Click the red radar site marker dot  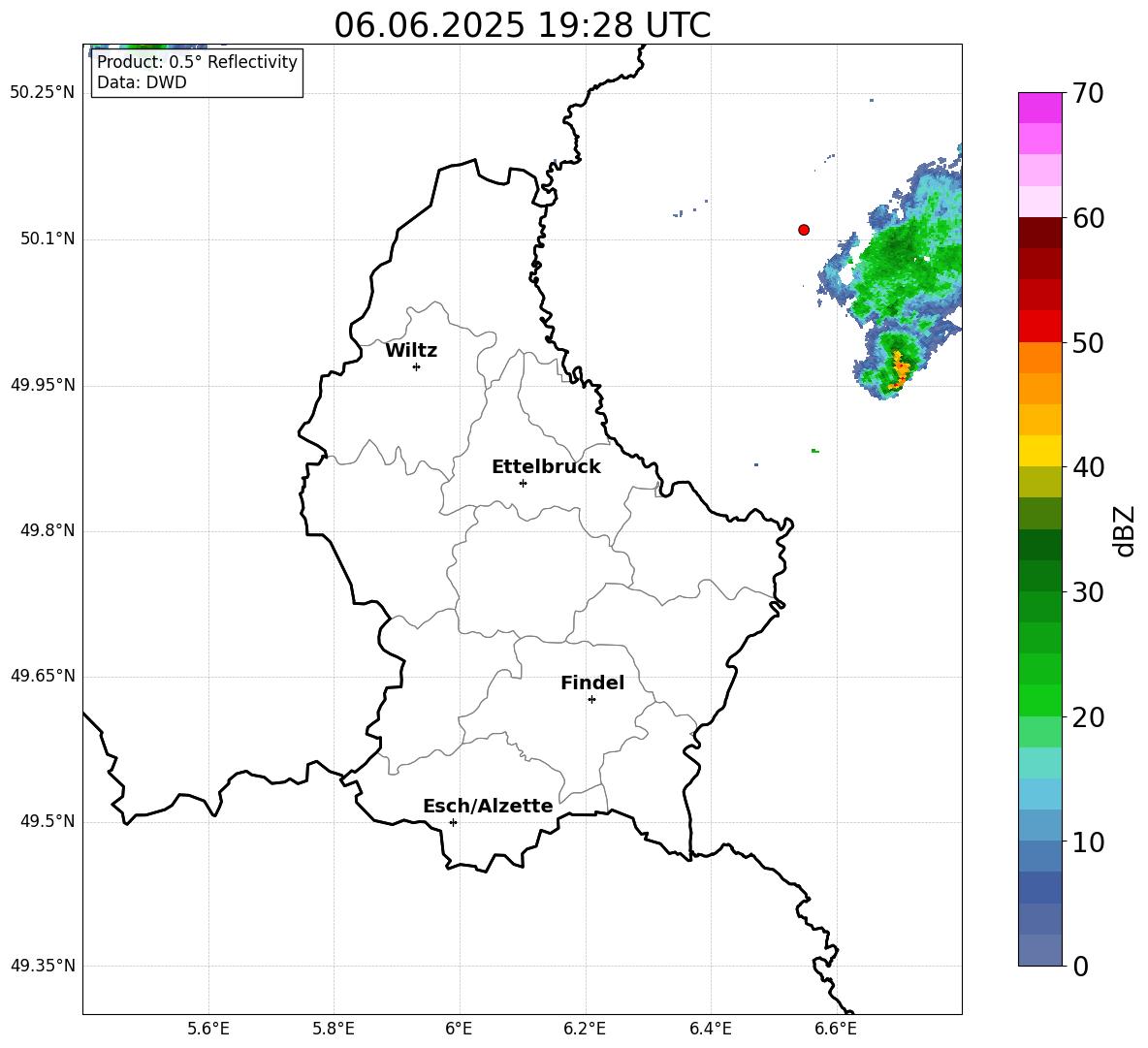click(x=804, y=230)
